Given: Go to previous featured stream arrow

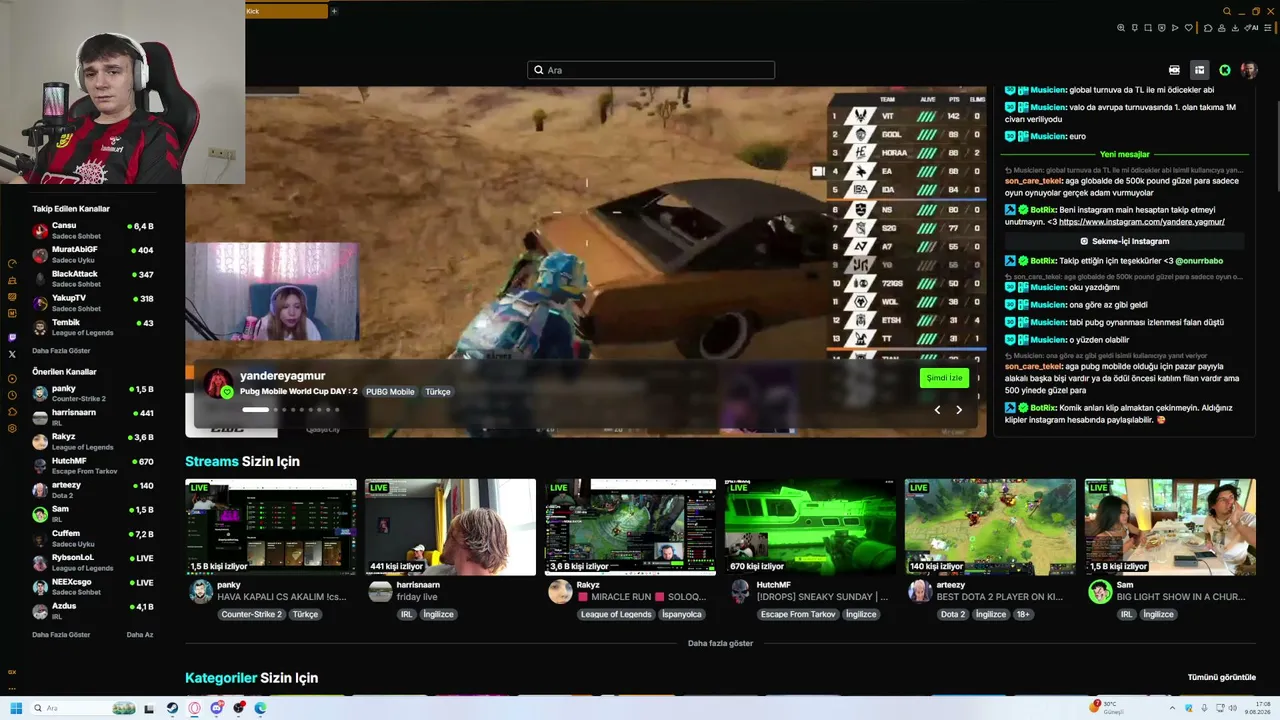Looking at the screenshot, I should (x=937, y=410).
